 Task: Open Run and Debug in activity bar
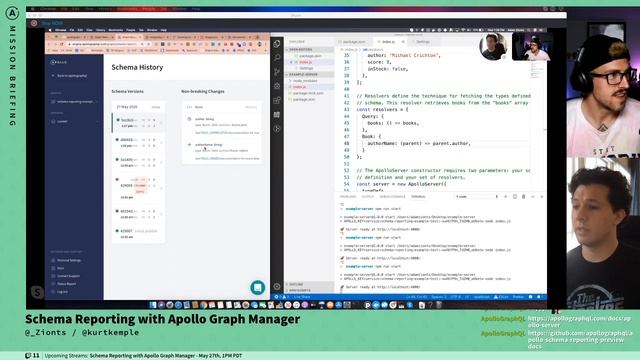(x=277, y=86)
